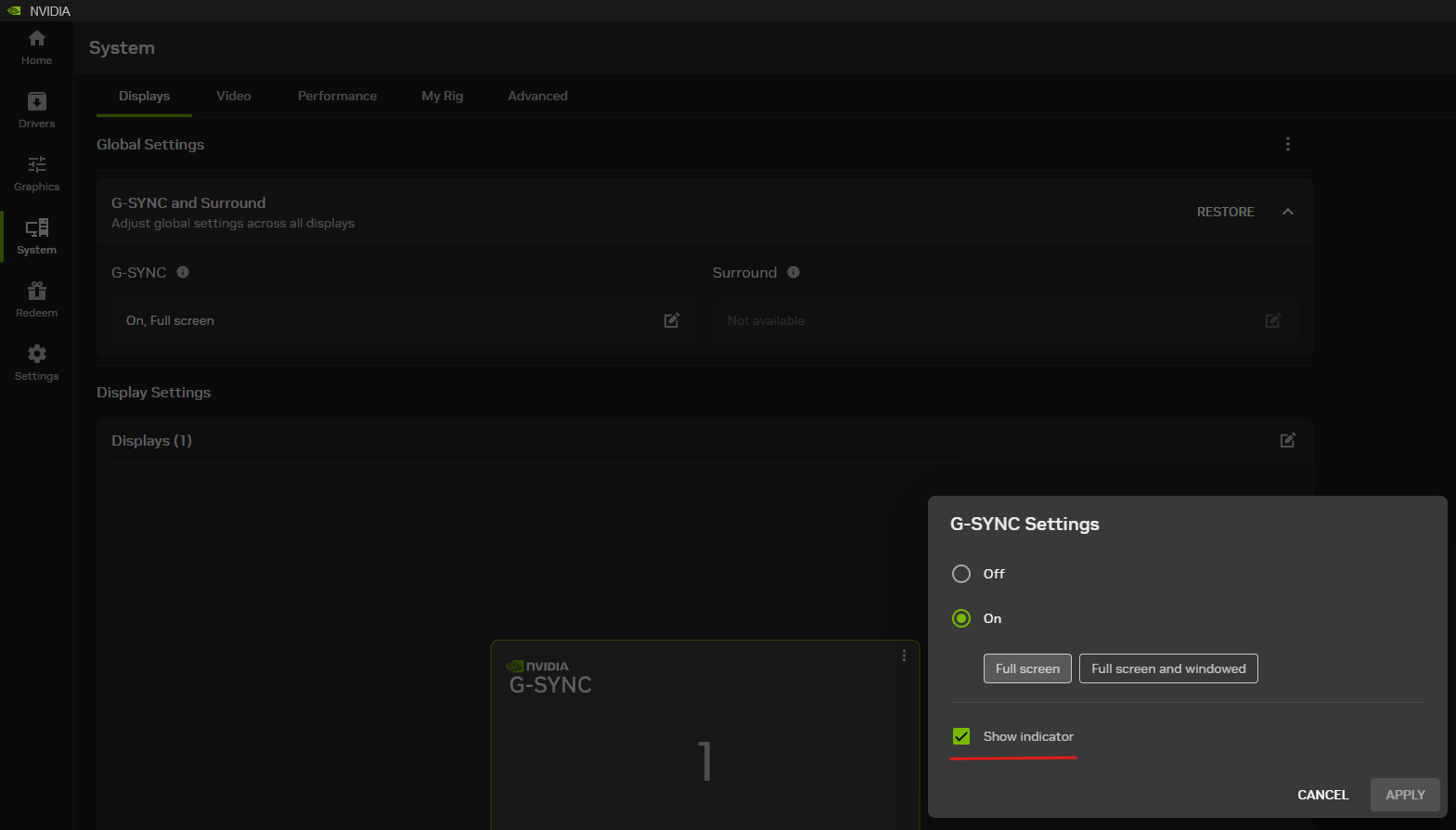Open the Graphics section
This screenshot has width=1456, height=830.
(37, 174)
